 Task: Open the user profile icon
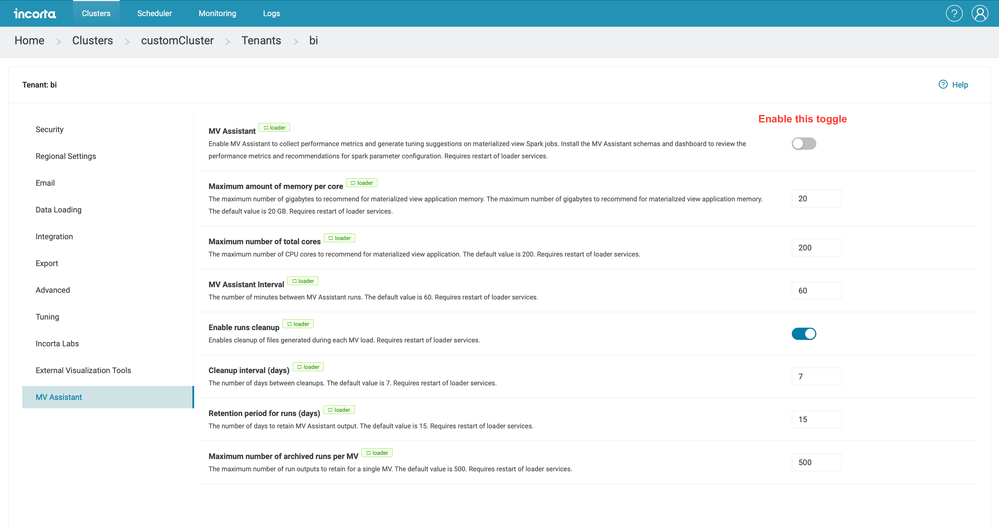[x=980, y=13]
